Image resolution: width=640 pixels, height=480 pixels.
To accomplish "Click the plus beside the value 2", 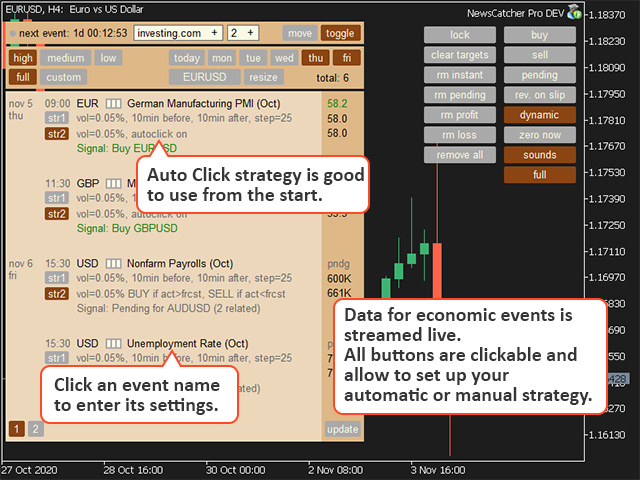I will pos(250,33).
